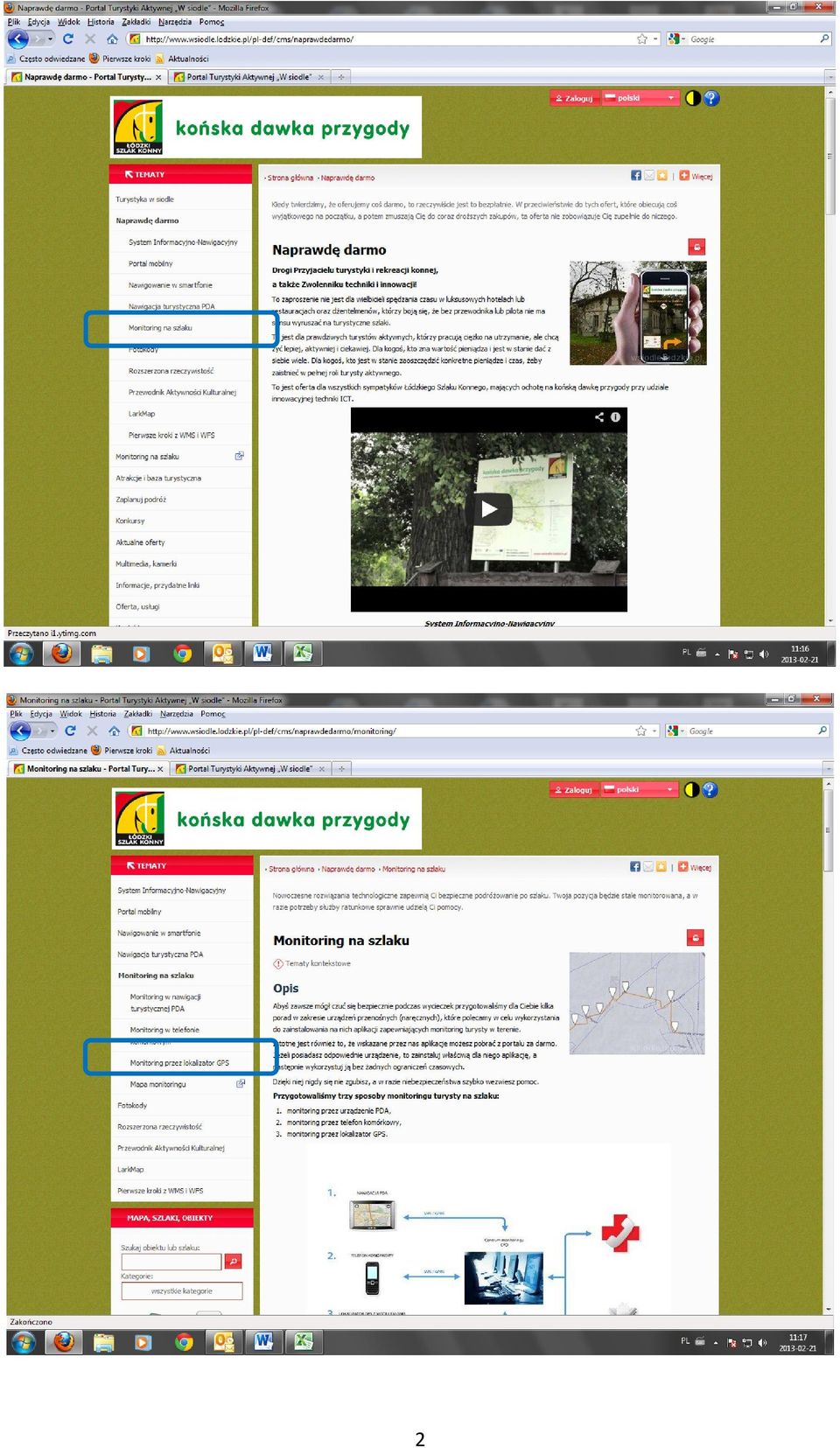Open the polski language dropdown on Naprawdę darmo page

pyautogui.click(x=640, y=98)
